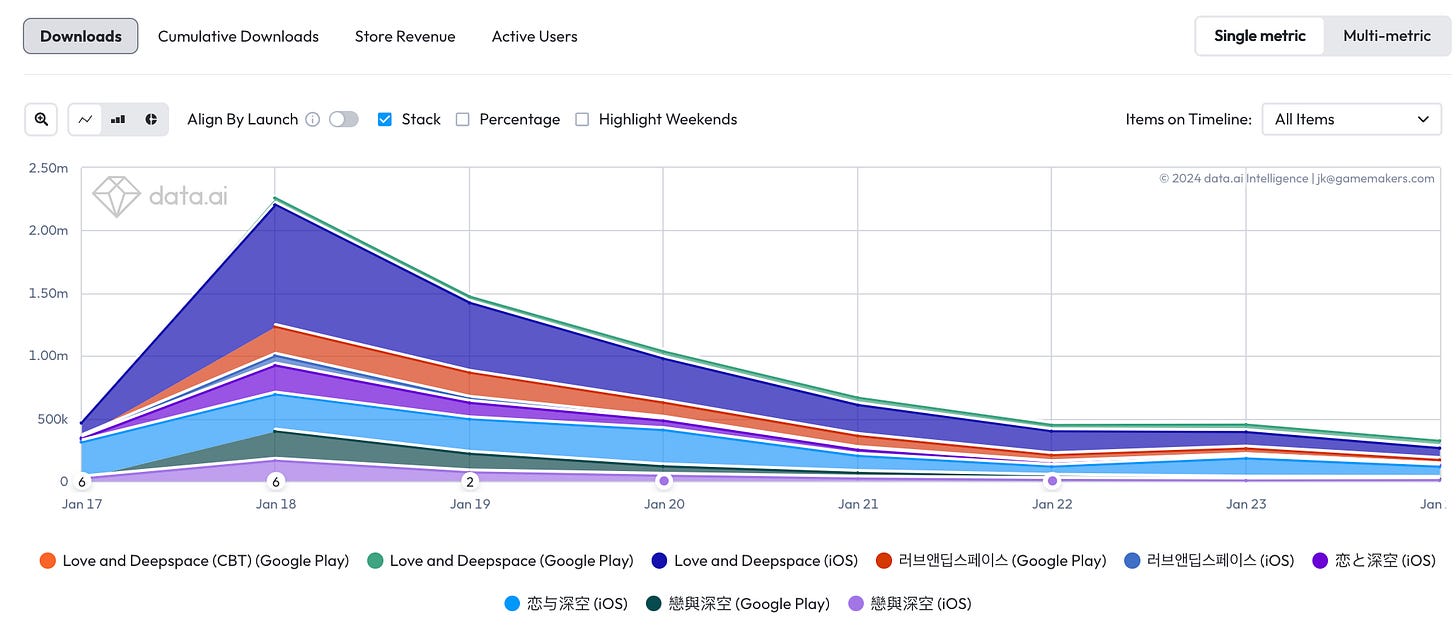
Task: Open the Cumulative Downloads tab
Action: (x=238, y=36)
